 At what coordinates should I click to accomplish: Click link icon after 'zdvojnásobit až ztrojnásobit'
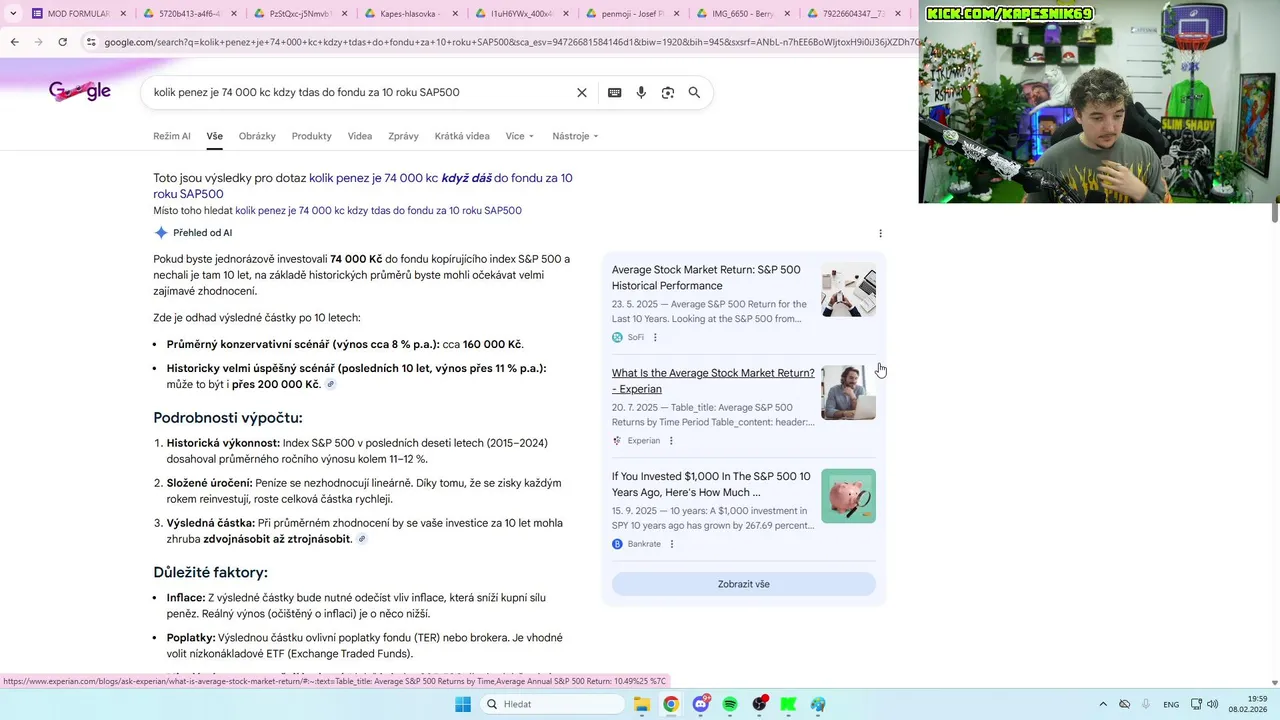coord(362,539)
